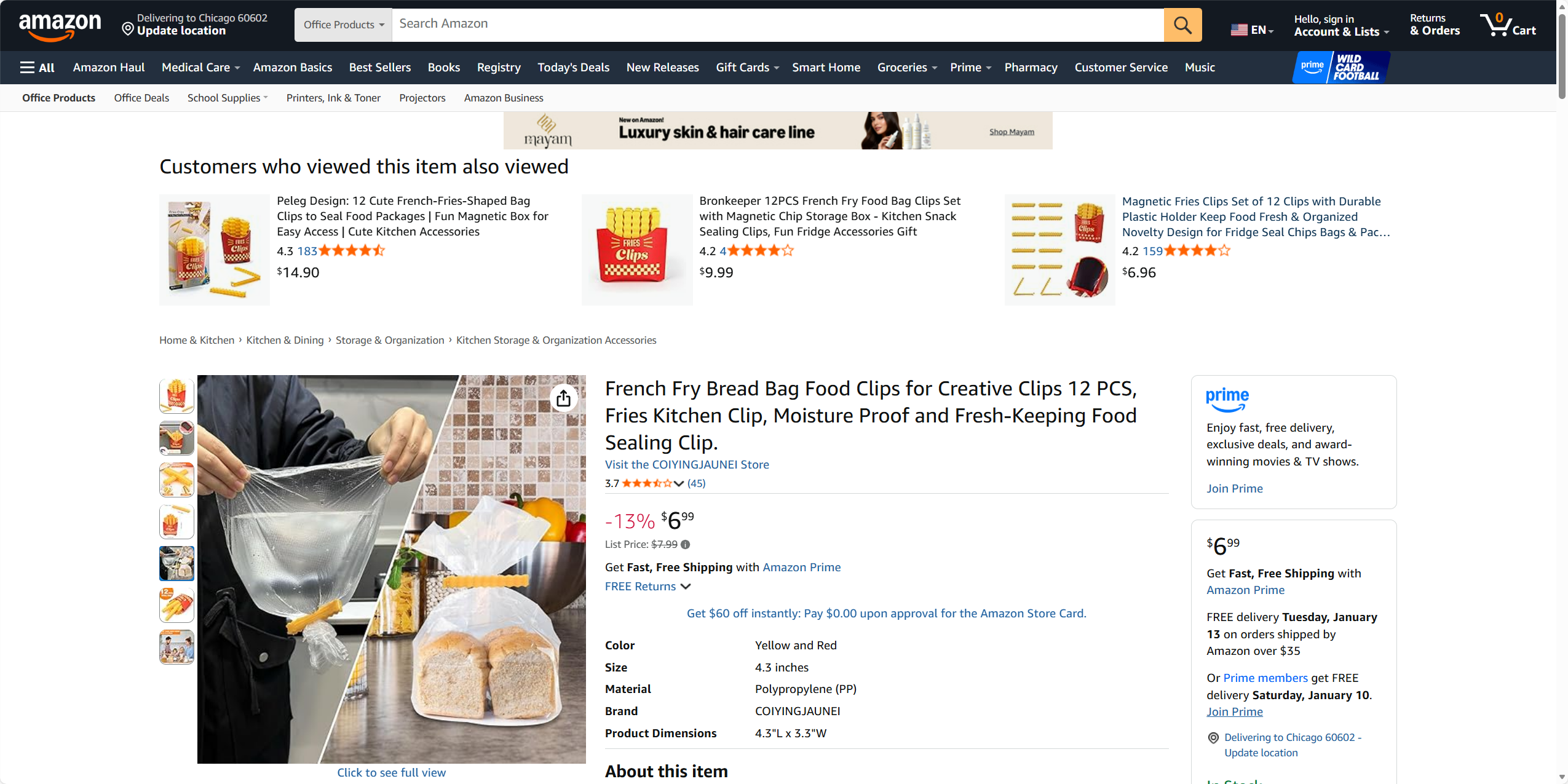Image resolution: width=1568 pixels, height=784 pixels.
Task: Open the All hamburger menu
Action: pyautogui.click(x=38, y=68)
